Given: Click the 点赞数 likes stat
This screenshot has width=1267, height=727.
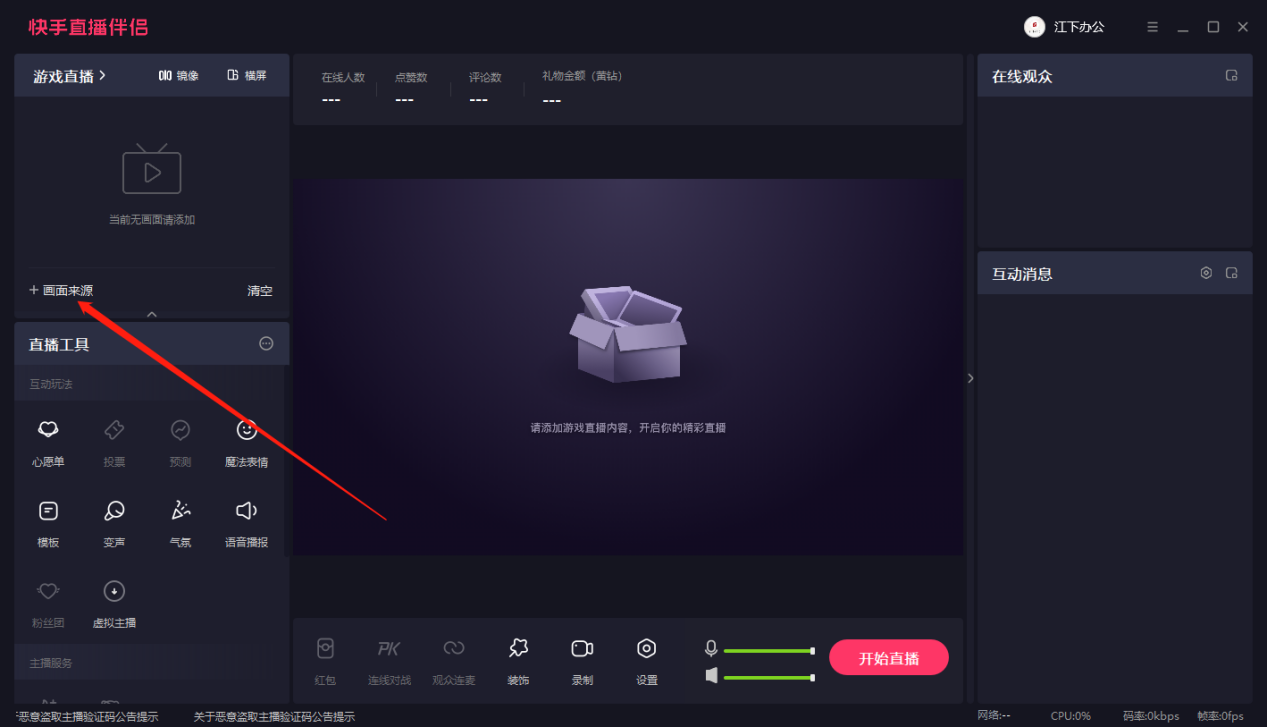Looking at the screenshot, I should click(x=411, y=88).
